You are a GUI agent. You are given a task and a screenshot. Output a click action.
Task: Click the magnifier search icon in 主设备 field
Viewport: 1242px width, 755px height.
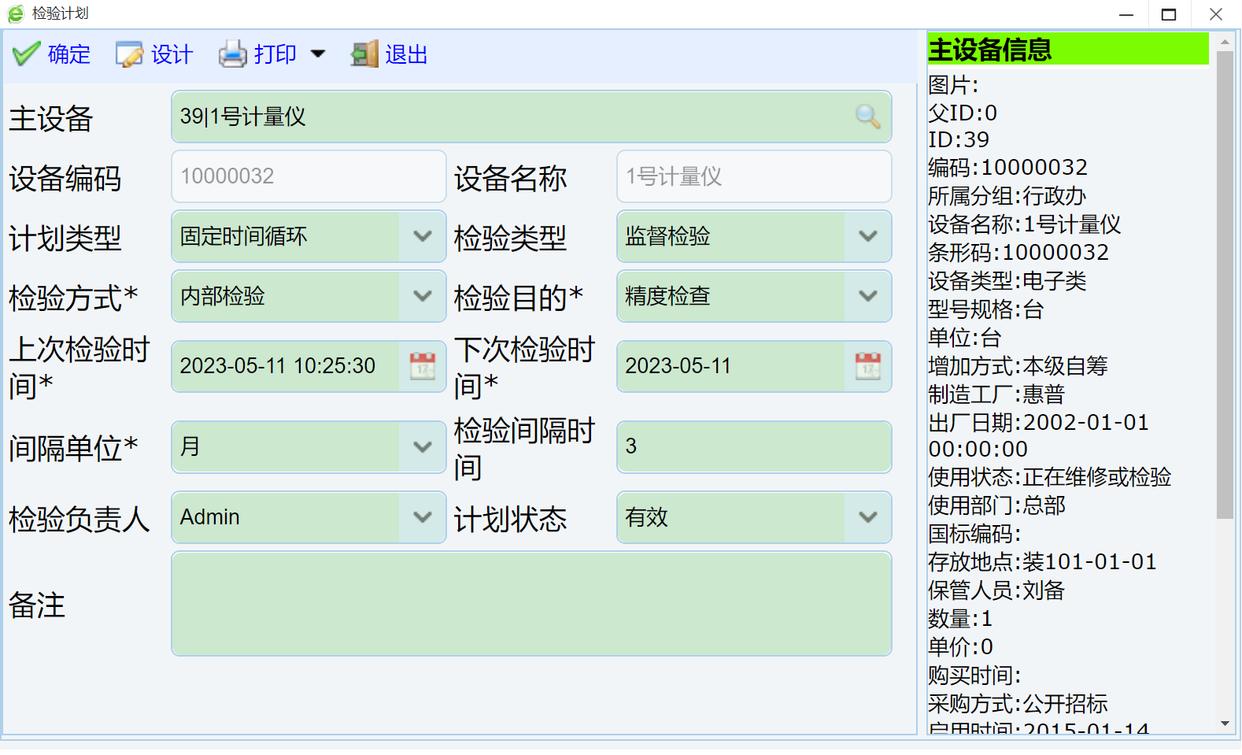(x=868, y=117)
